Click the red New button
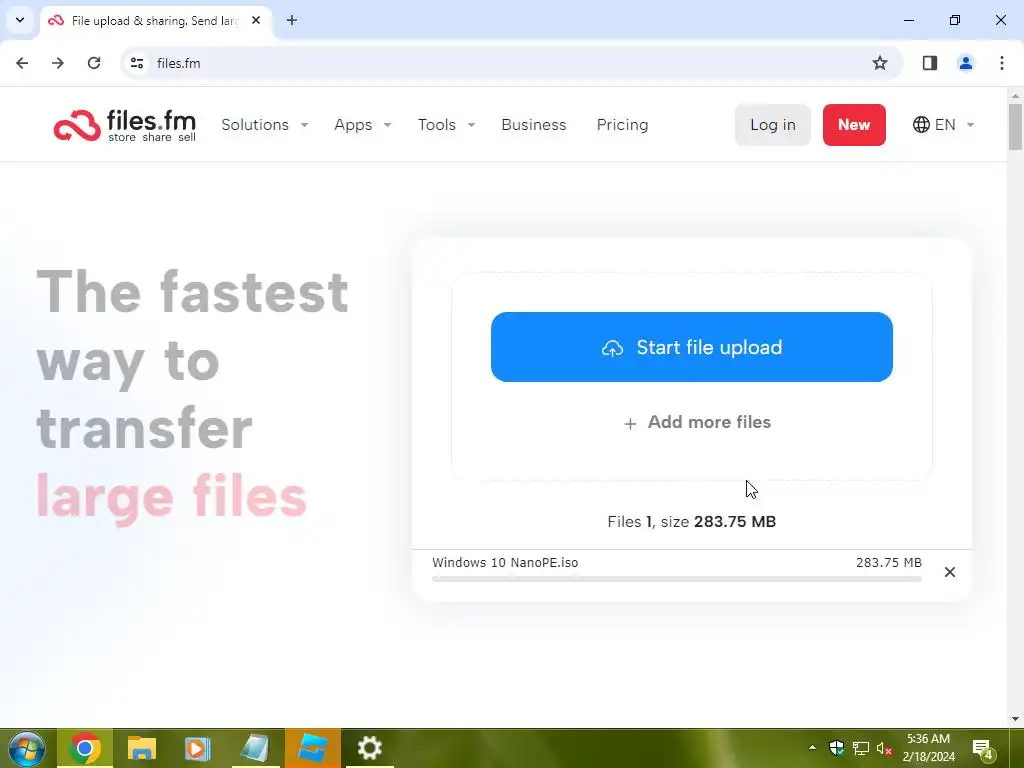The width and height of the screenshot is (1024, 768). coord(854,125)
